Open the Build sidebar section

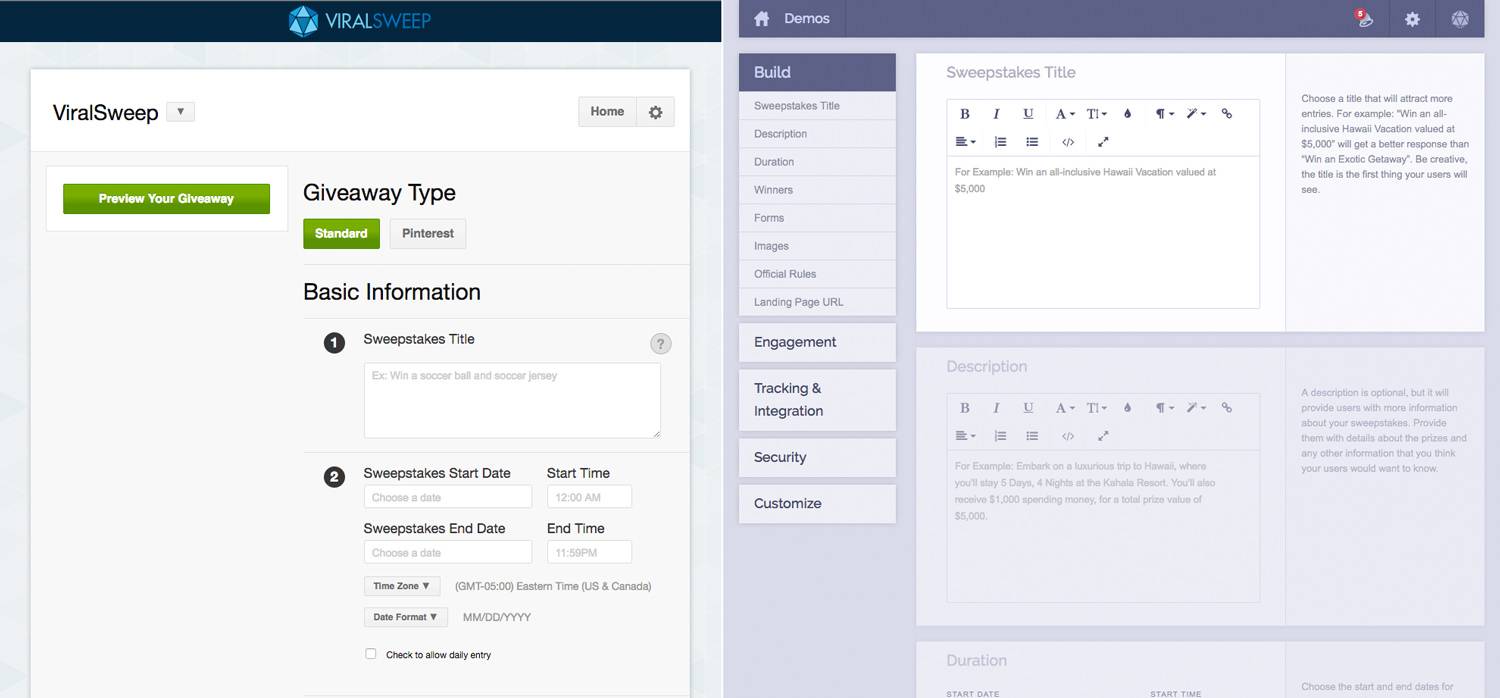click(x=817, y=72)
